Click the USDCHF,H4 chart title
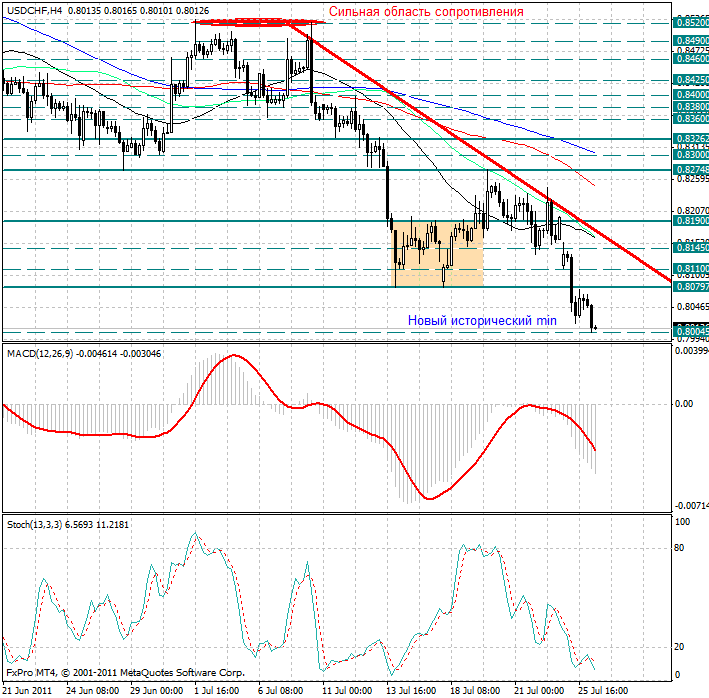Viewport: 709px width, 698px height. 33,9
